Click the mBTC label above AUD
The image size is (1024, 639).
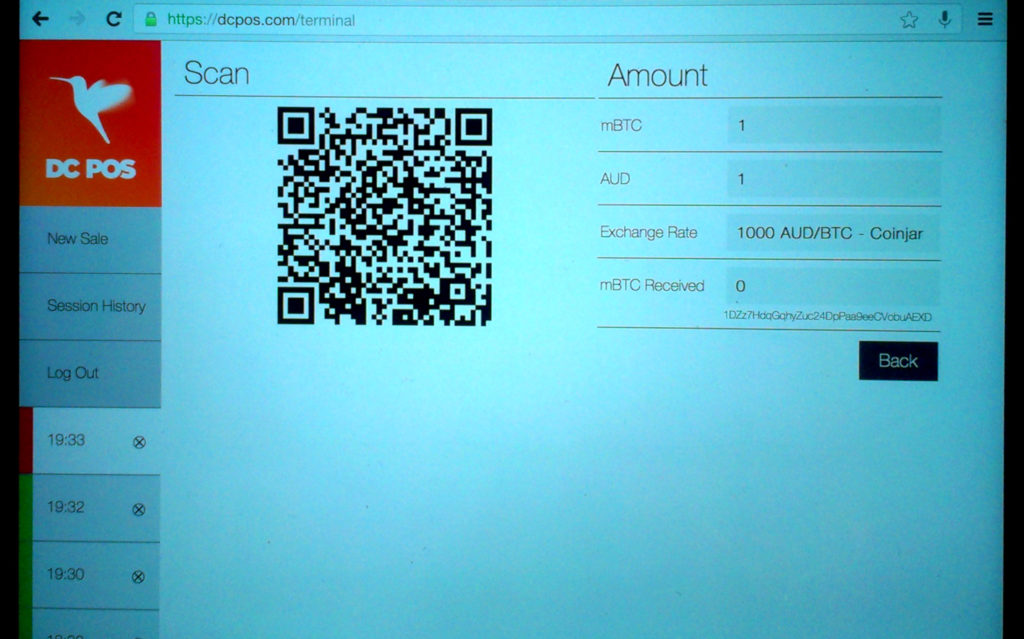tap(620, 125)
